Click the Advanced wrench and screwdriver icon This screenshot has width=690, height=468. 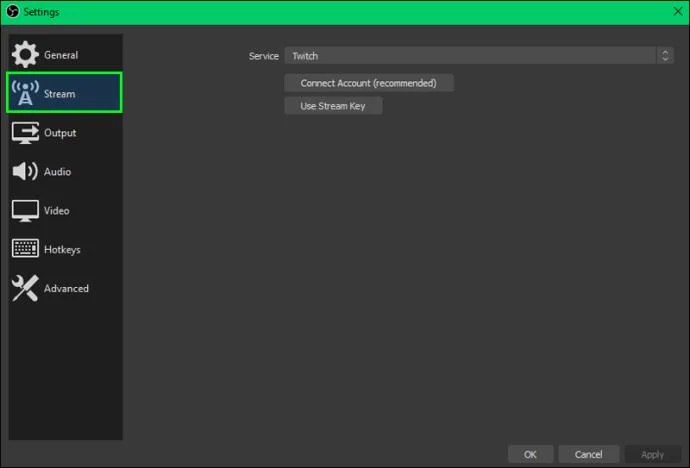point(25,288)
